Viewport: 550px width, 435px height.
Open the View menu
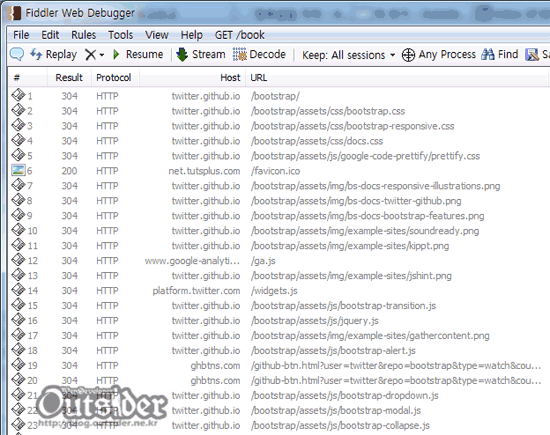[157, 35]
